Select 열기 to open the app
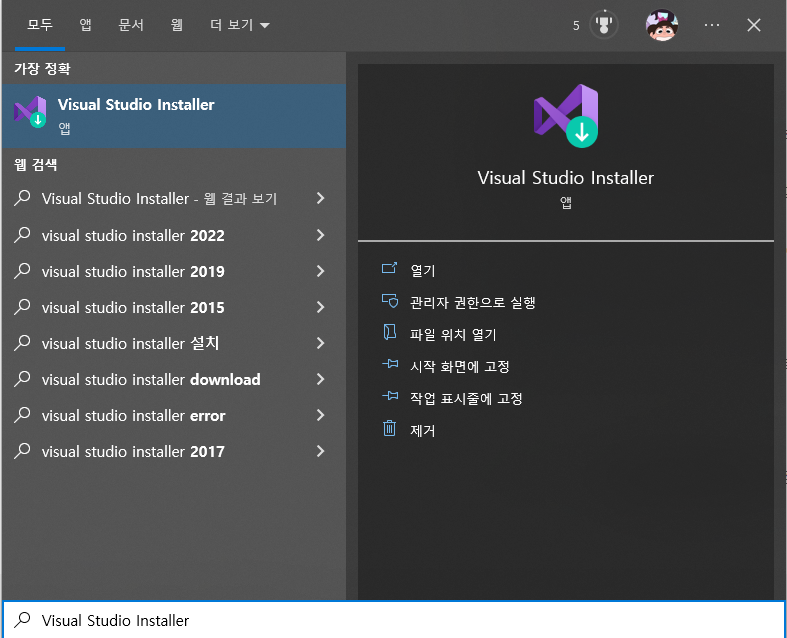The height and width of the screenshot is (638, 787). tap(423, 271)
